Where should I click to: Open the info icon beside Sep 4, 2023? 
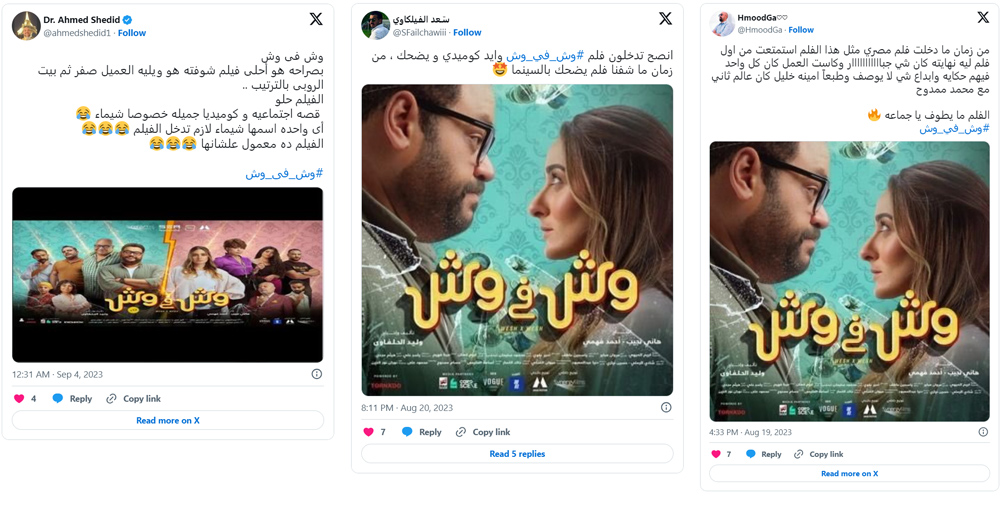coord(316,374)
